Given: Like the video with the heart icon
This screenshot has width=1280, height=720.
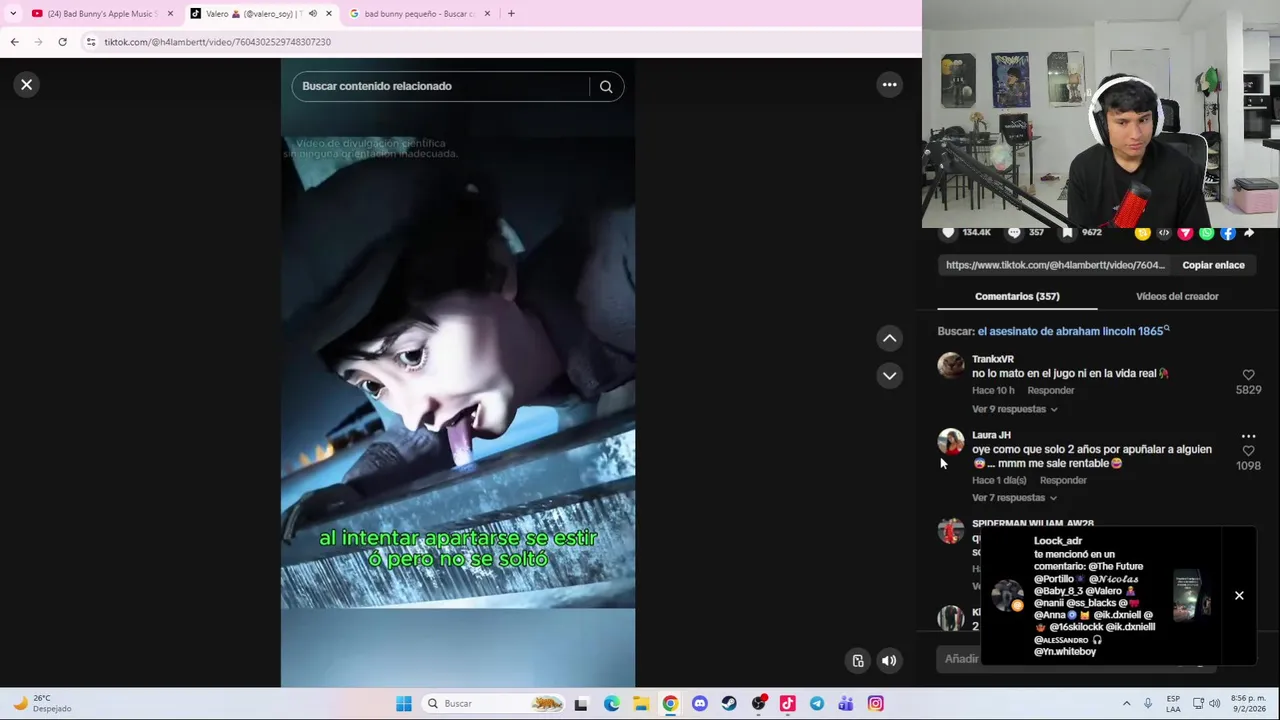Looking at the screenshot, I should point(949,232).
